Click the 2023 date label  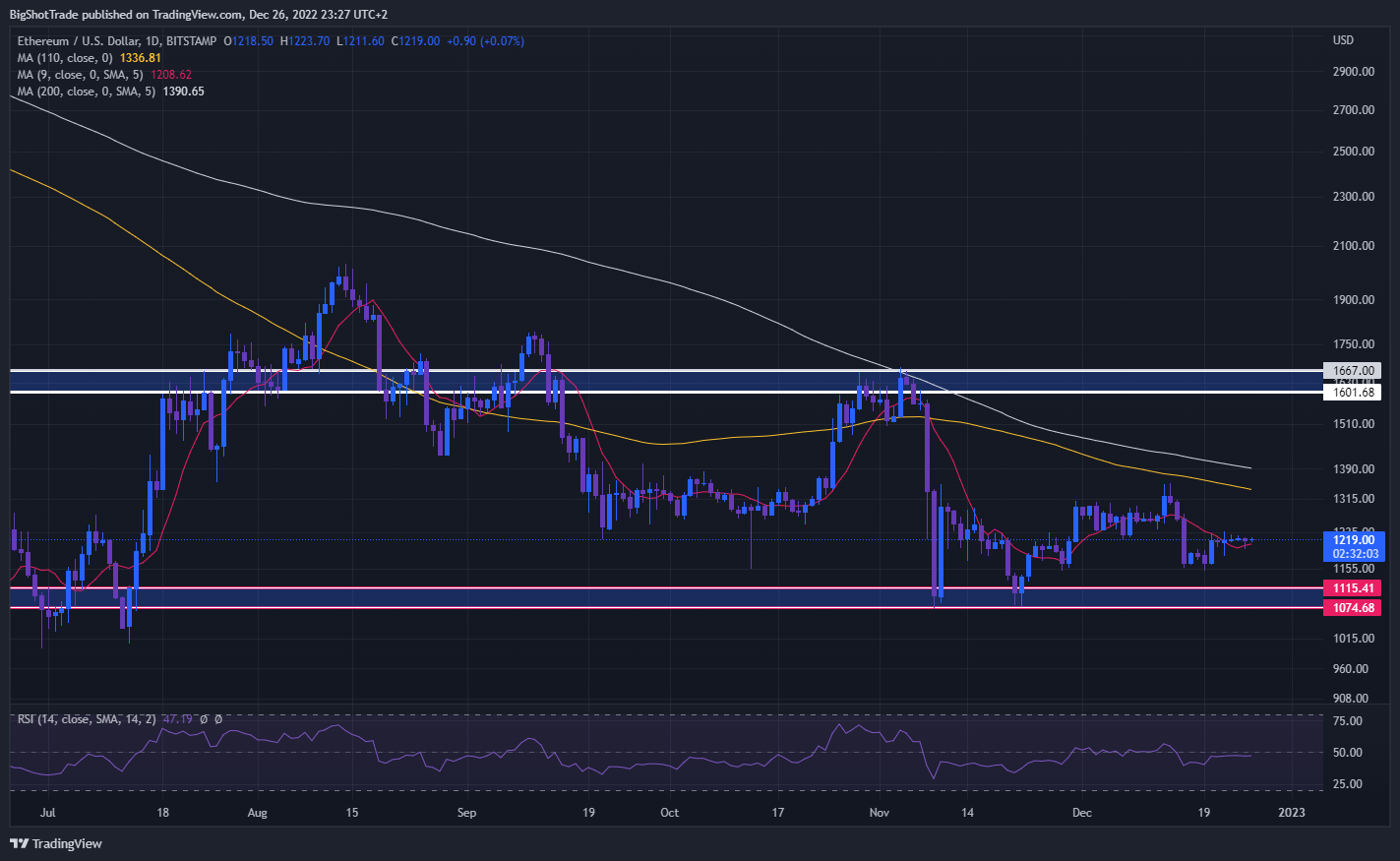coord(1291,813)
